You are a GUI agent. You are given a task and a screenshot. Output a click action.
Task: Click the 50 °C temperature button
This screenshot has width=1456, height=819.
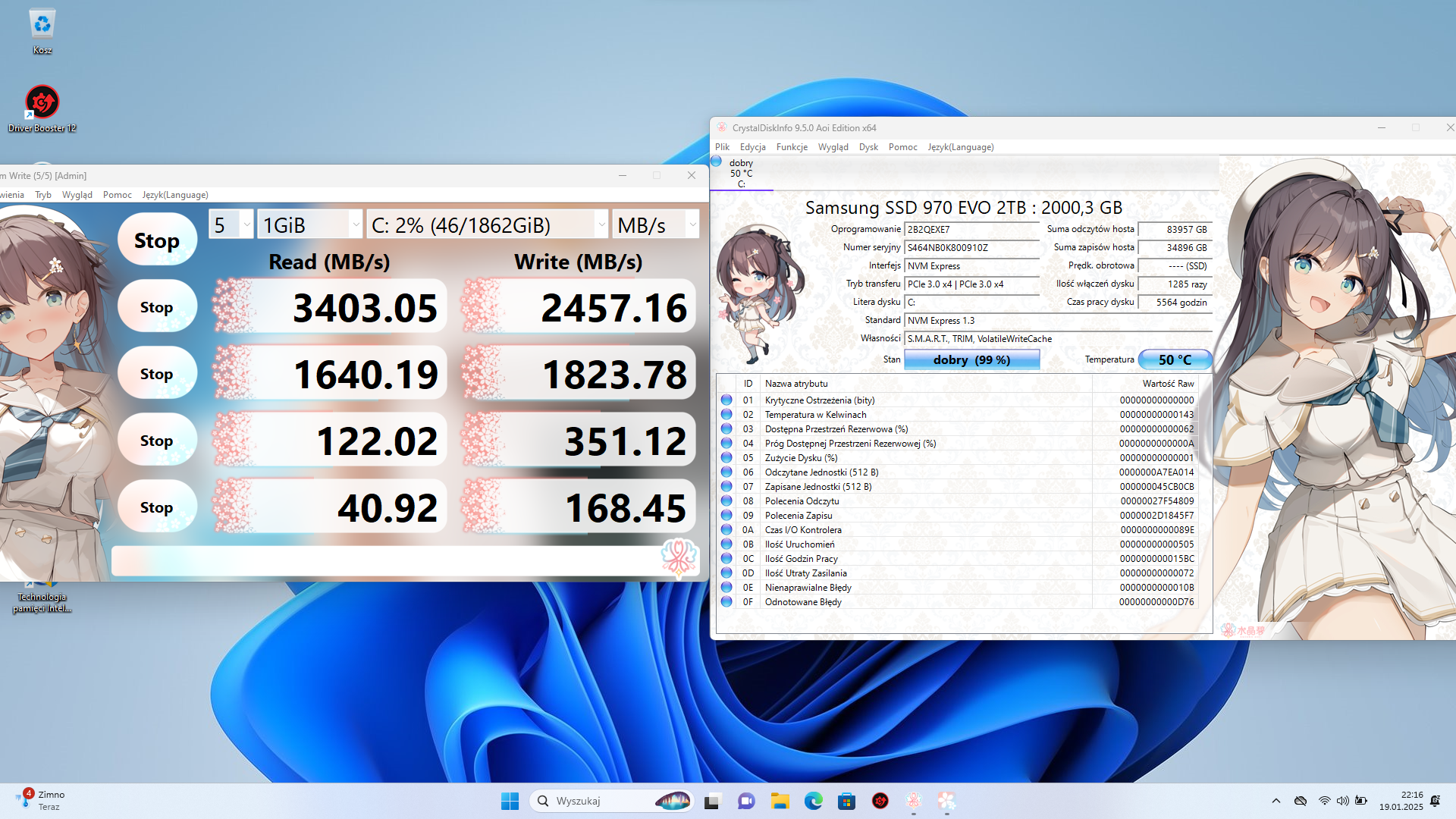click(1175, 359)
